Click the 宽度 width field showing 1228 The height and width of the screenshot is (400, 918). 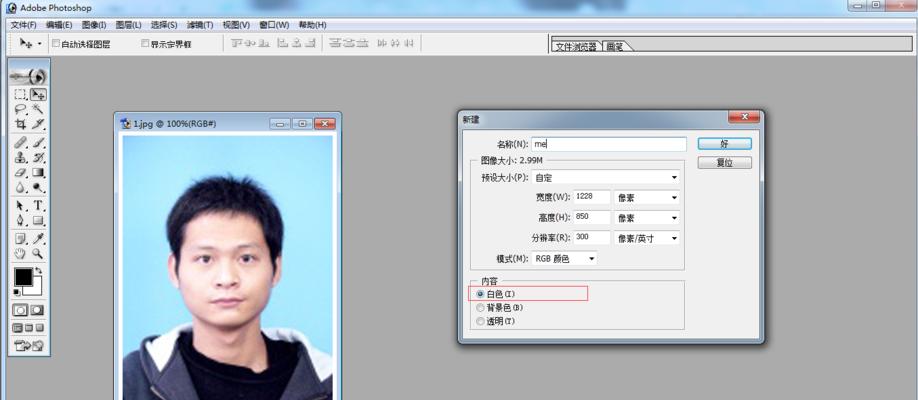[x=591, y=197]
